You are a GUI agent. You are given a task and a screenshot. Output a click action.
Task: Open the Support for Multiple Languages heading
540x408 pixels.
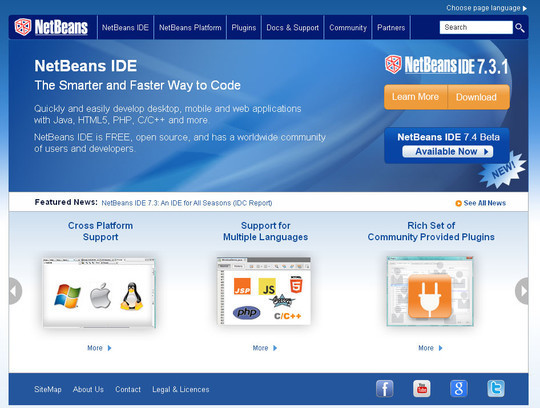pos(266,231)
